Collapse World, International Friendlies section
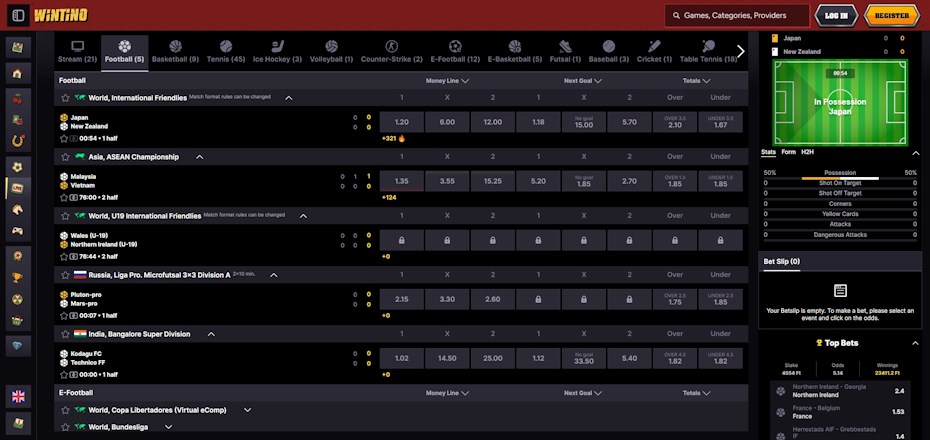The height and width of the screenshot is (440, 930). click(289, 98)
